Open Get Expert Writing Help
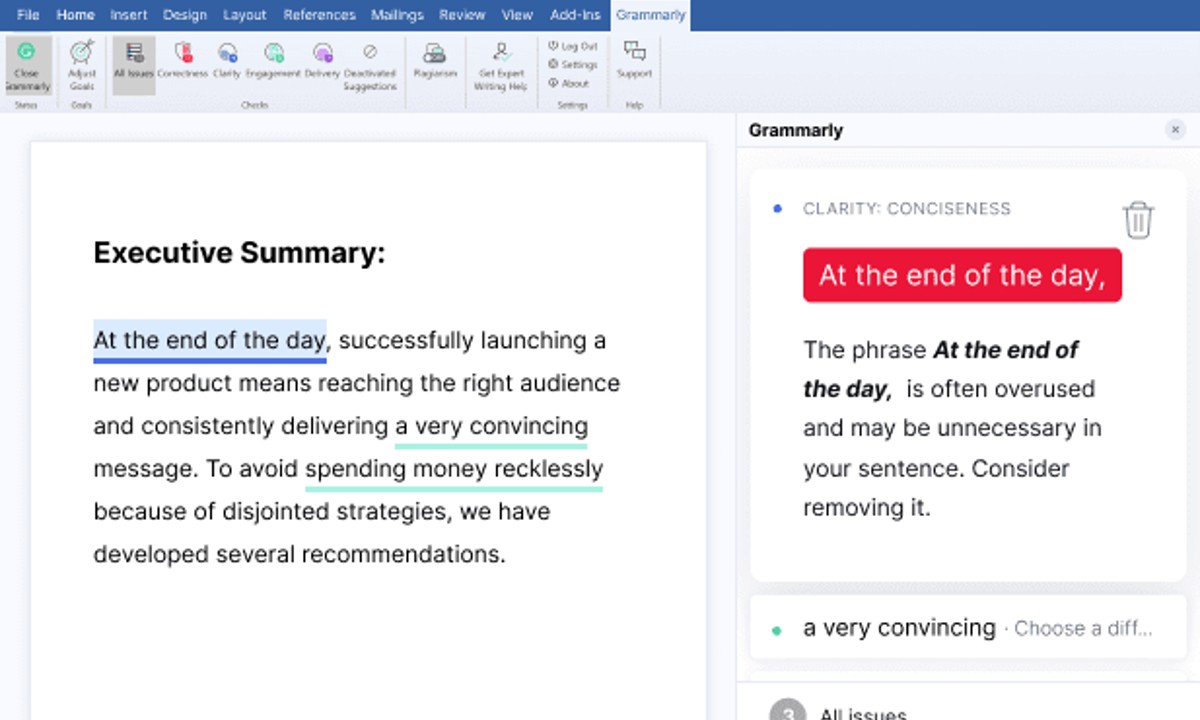Screen dimensions: 1200x720 coord(500,62)
